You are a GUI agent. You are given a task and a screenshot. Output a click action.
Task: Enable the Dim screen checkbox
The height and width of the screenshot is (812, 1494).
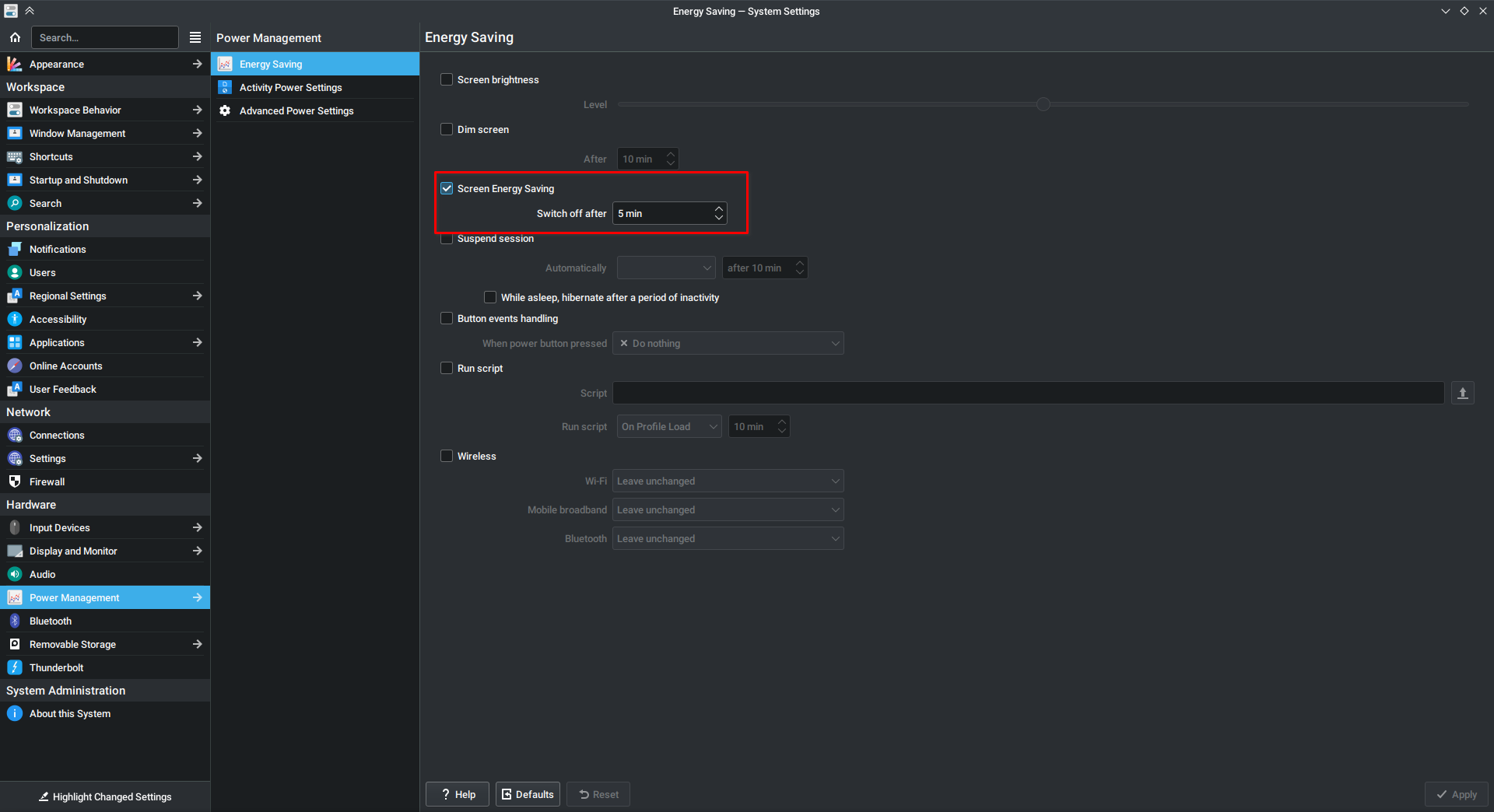(447, 130)
